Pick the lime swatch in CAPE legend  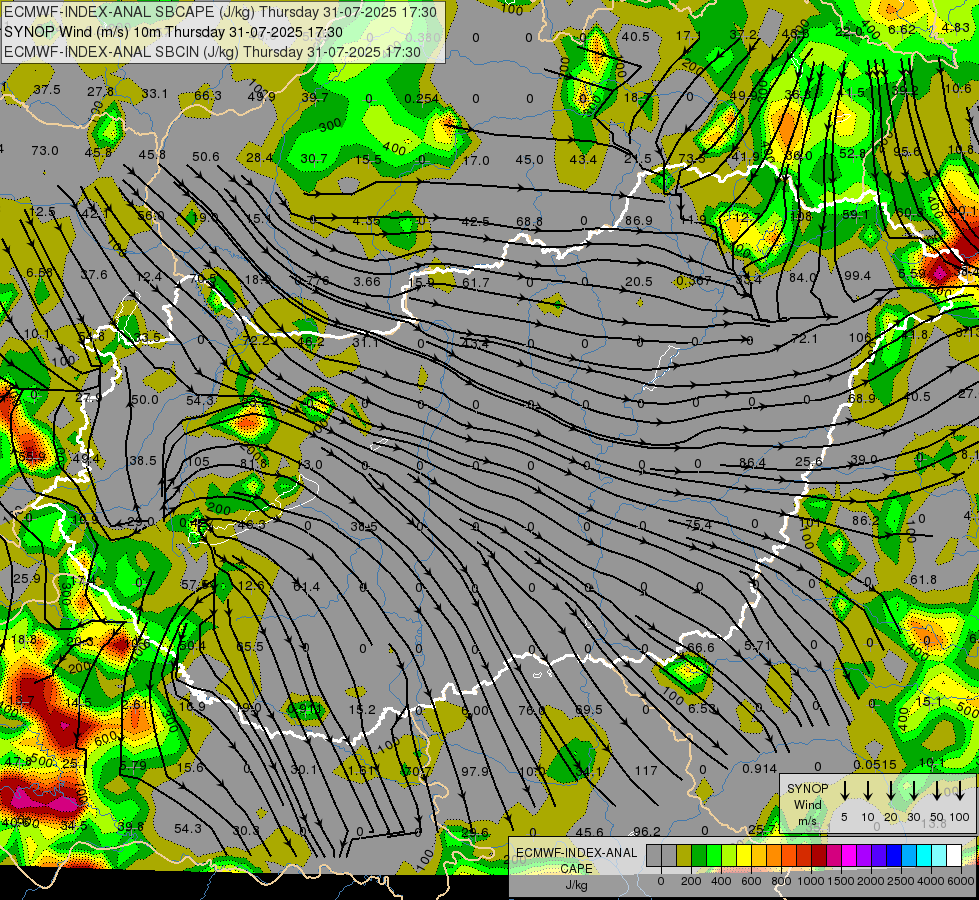coord(729,856)
